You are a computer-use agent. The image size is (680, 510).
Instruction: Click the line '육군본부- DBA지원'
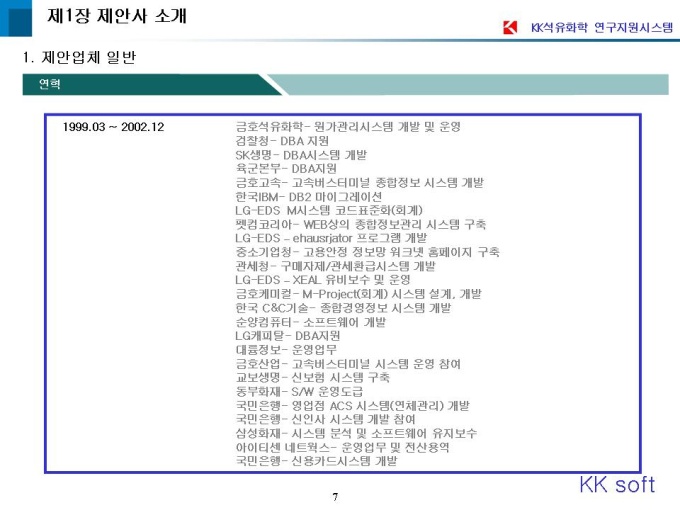(x=286, y=169)
